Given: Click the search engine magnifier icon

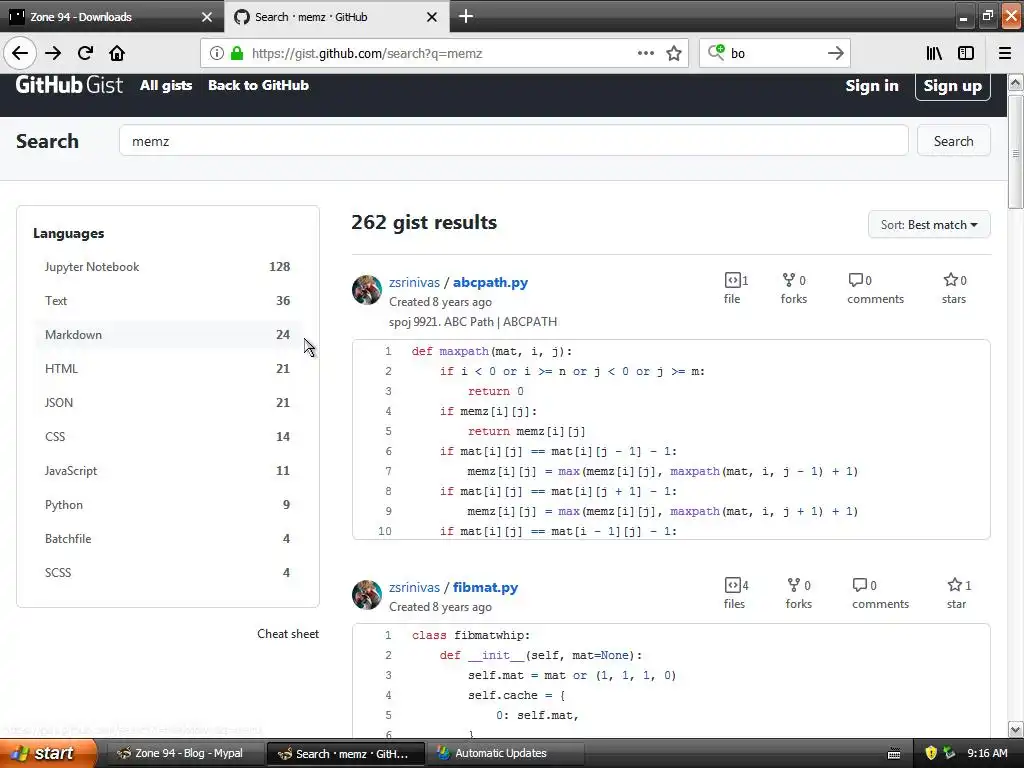Looking at the screenshot, I should 716,52.
